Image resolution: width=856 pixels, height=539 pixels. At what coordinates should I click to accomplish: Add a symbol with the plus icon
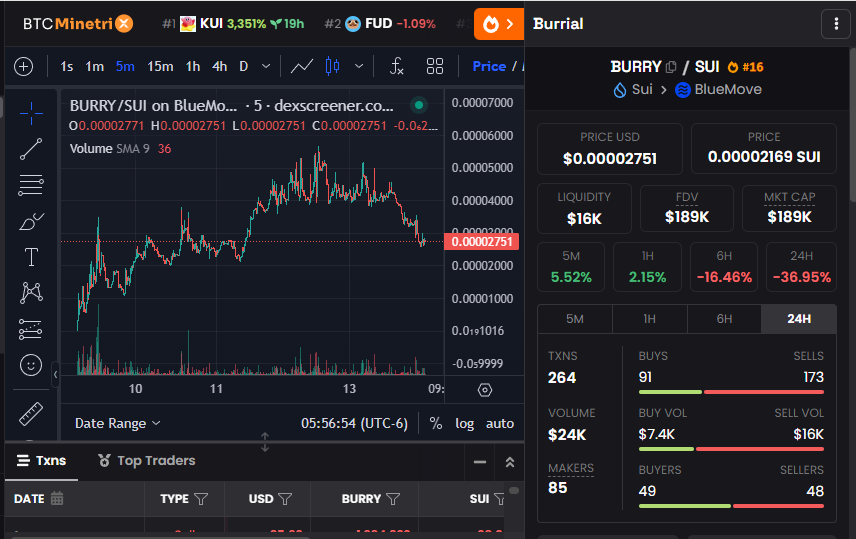[x=23, y=67]
